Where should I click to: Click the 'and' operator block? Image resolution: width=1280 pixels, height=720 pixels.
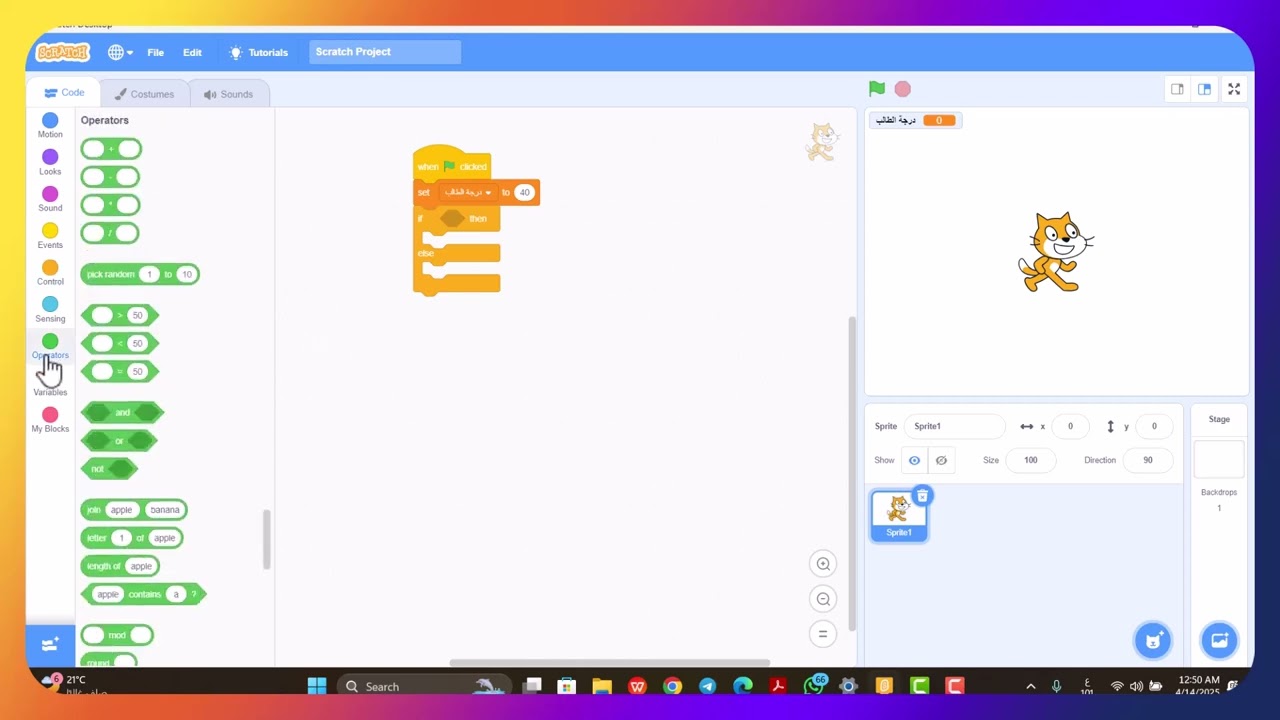(x=122, y=412)
